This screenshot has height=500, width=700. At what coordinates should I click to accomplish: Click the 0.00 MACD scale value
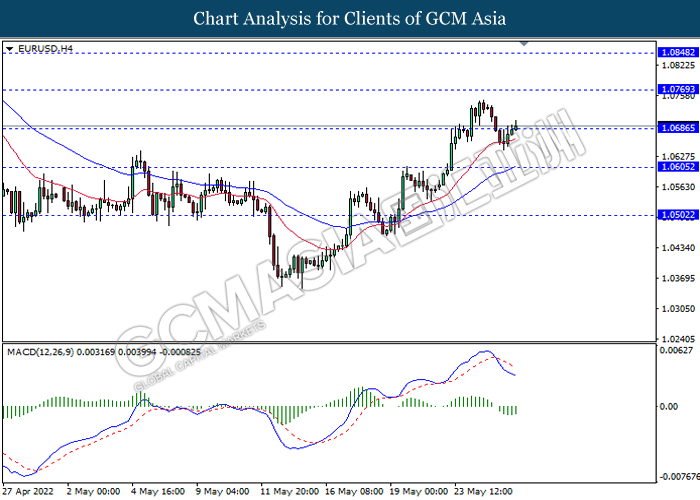(x=668, y=407)
